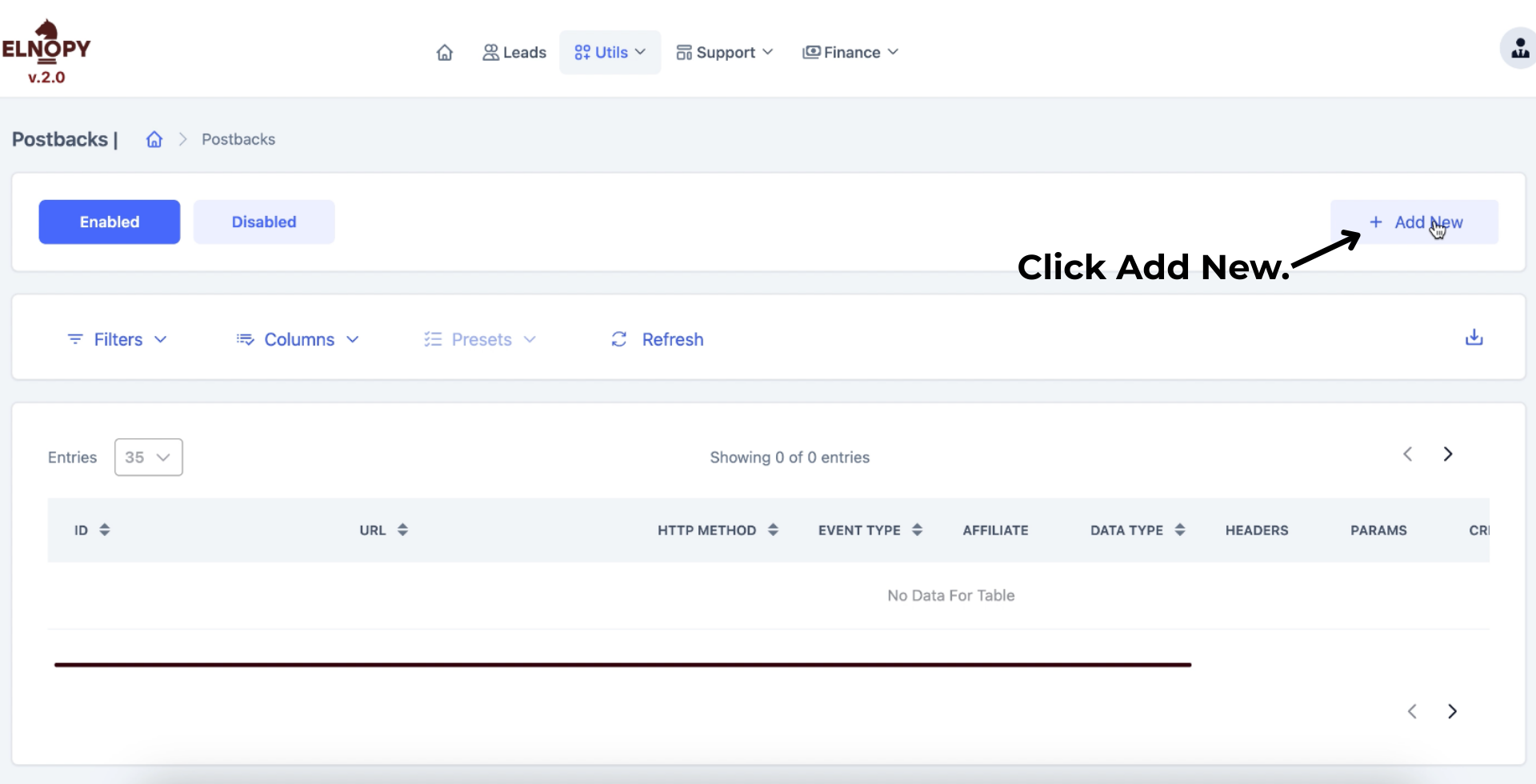Click the Add New button
Screen dimensions: 1536x784
1414,222
